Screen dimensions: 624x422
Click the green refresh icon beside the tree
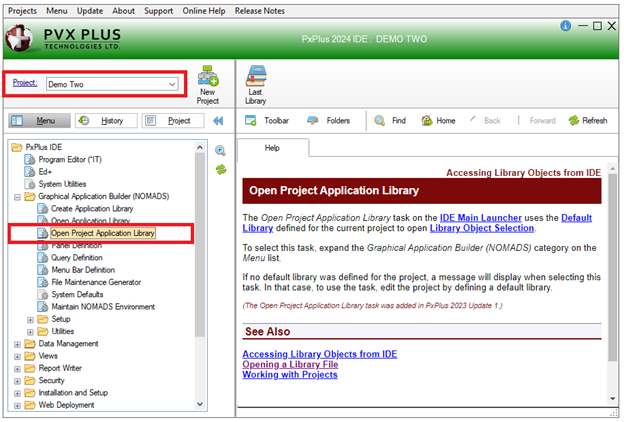pyautogui.click(x=220, y=169)
